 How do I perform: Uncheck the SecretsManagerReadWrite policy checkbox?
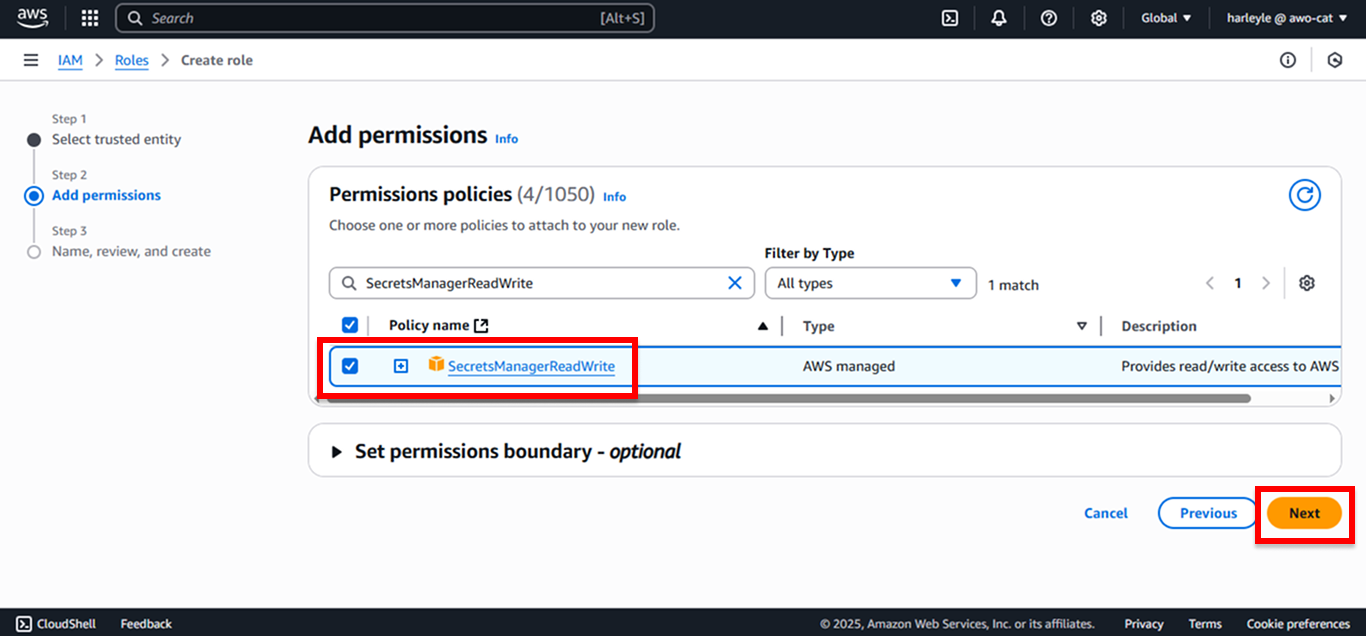(x=350, y=366)
